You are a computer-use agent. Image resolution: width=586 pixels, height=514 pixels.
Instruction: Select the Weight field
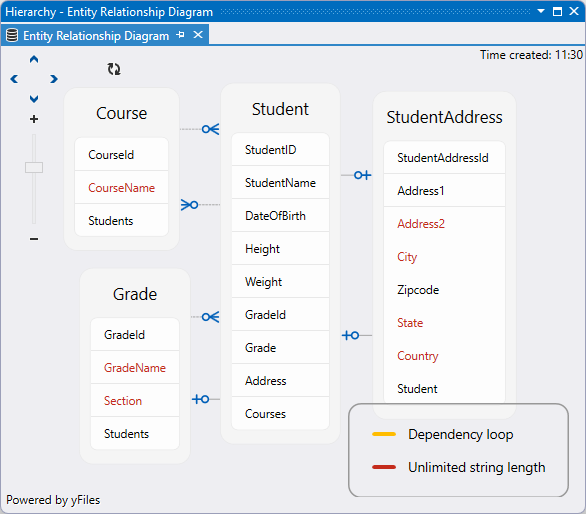point(280,281)
